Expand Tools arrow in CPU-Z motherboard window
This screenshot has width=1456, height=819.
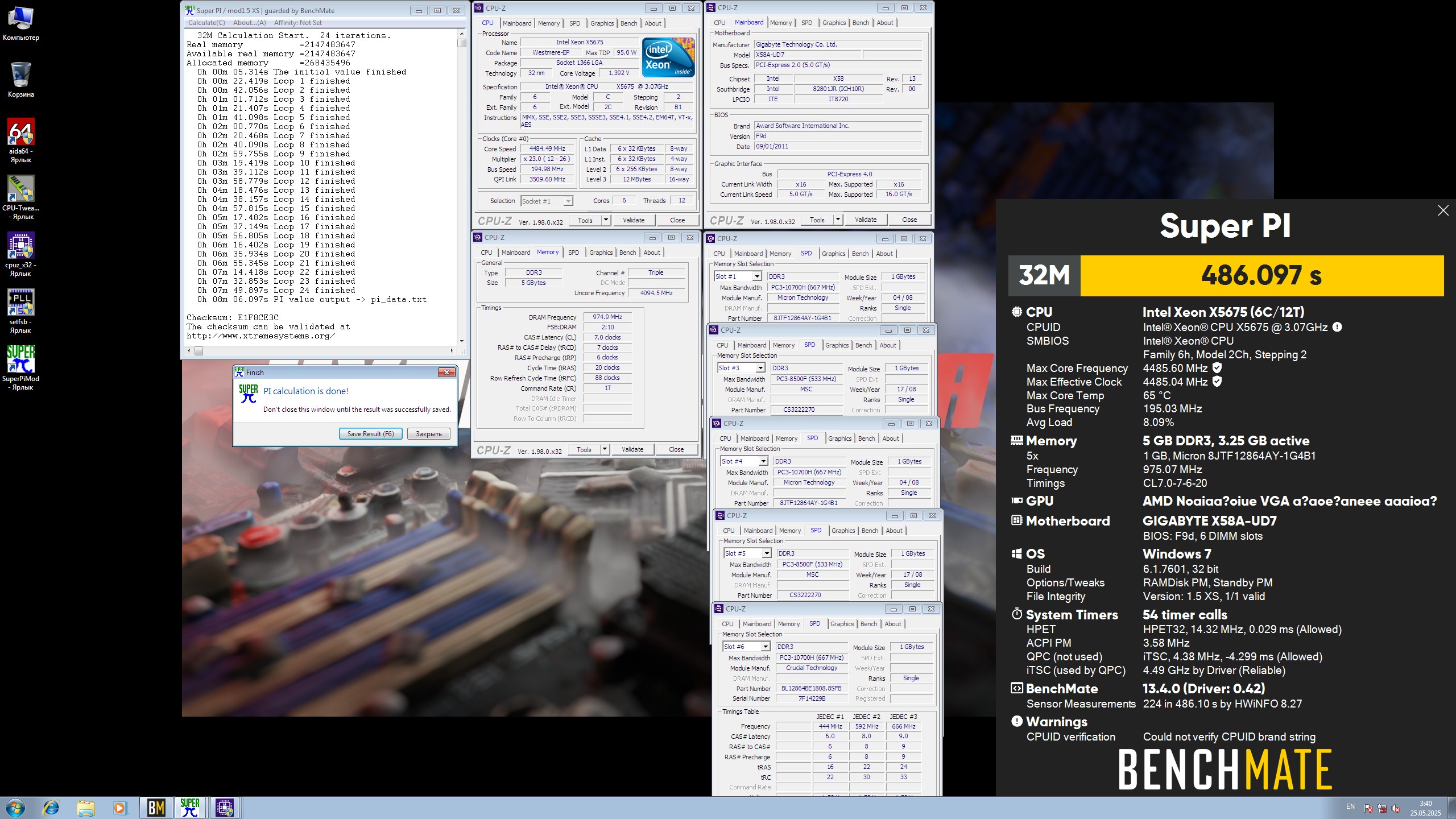838,220
